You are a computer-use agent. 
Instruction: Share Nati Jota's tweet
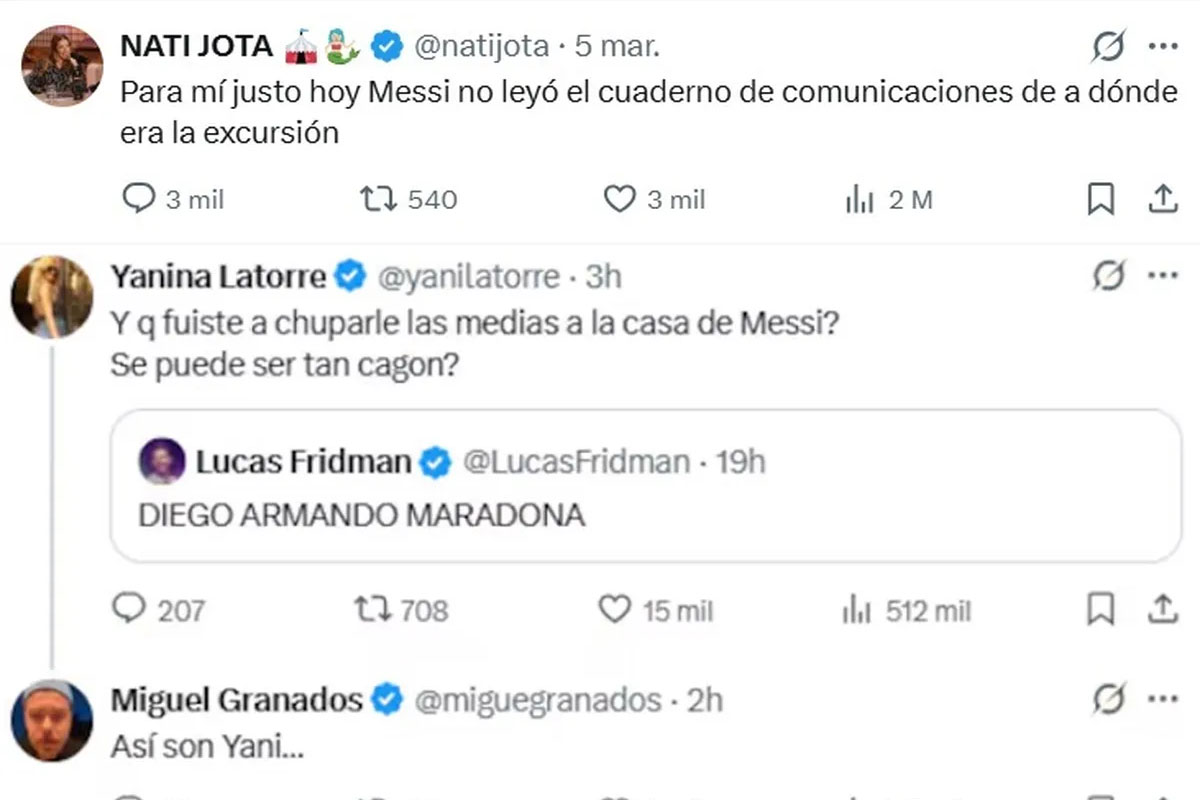point(1163,200)
